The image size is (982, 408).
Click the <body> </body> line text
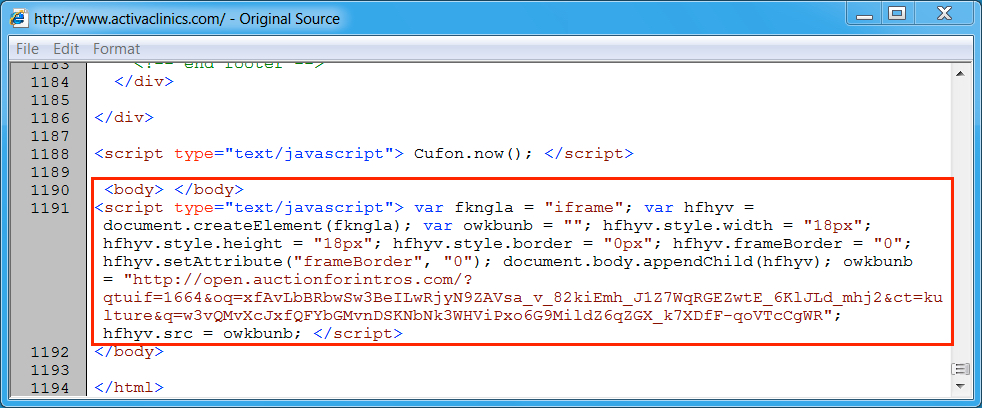173,190
